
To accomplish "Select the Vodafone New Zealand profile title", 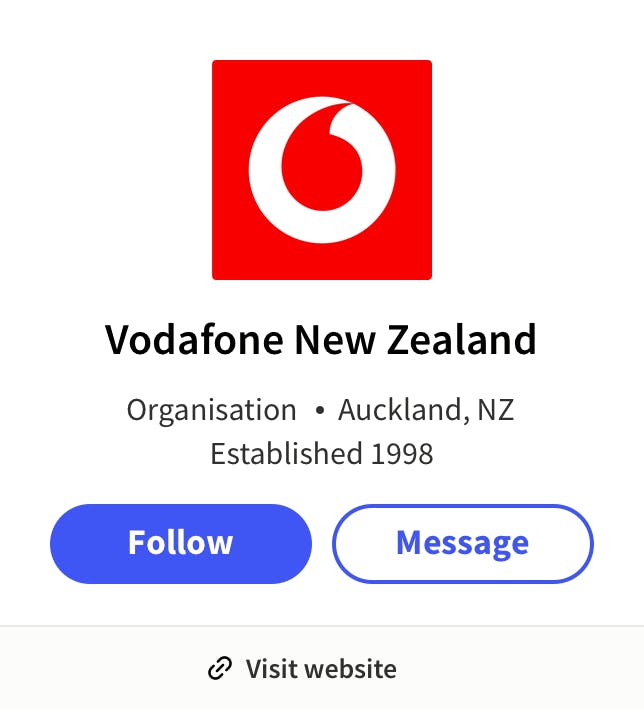I will click(321, 339).
